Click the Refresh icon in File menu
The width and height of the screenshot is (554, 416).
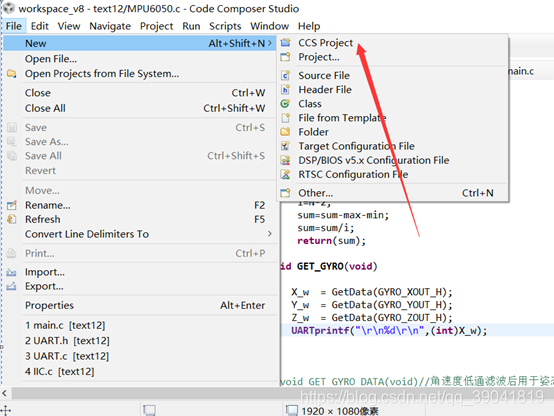coord(12,219)
